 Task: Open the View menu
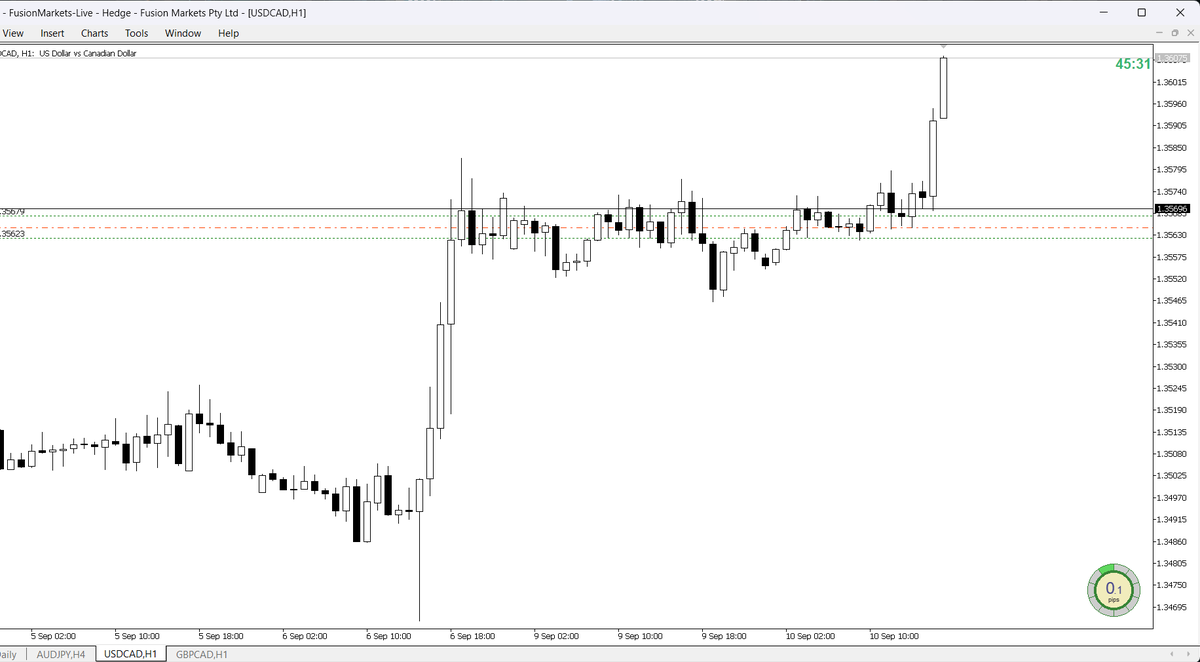(x=14, y=33)
